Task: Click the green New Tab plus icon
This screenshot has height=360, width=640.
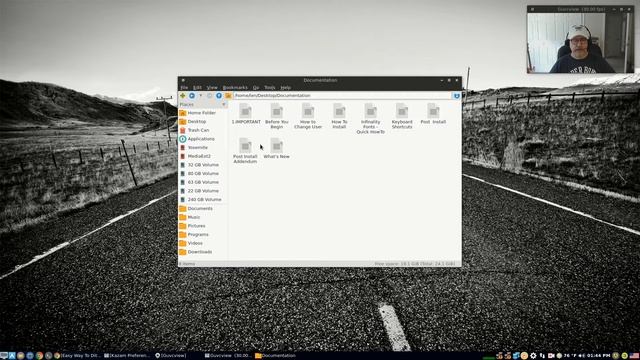Action: (182, 96)
